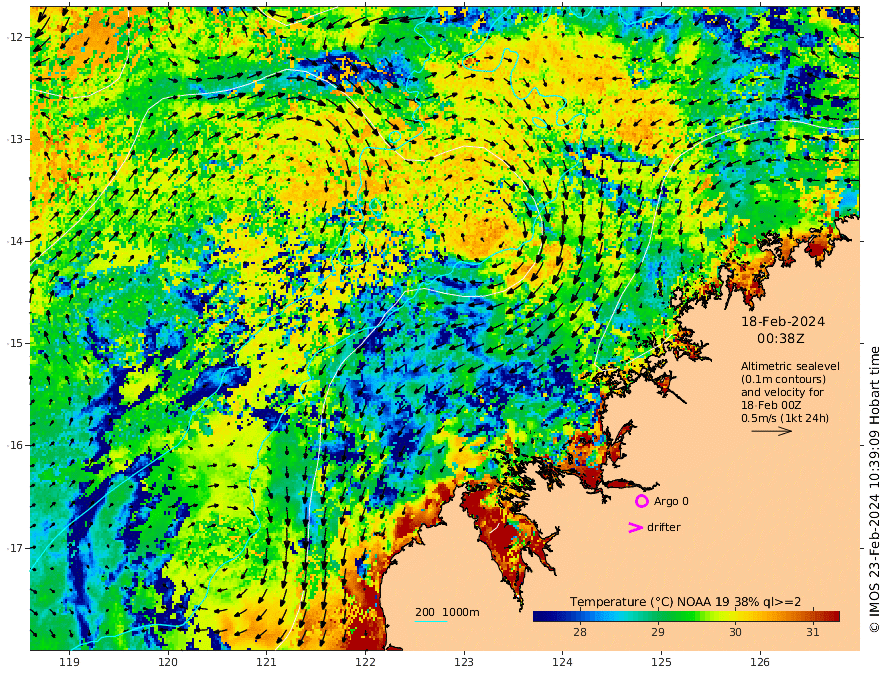Click the magenta Argo 0 circle marker
Viewport: 880px width, 680px height.
641,501
